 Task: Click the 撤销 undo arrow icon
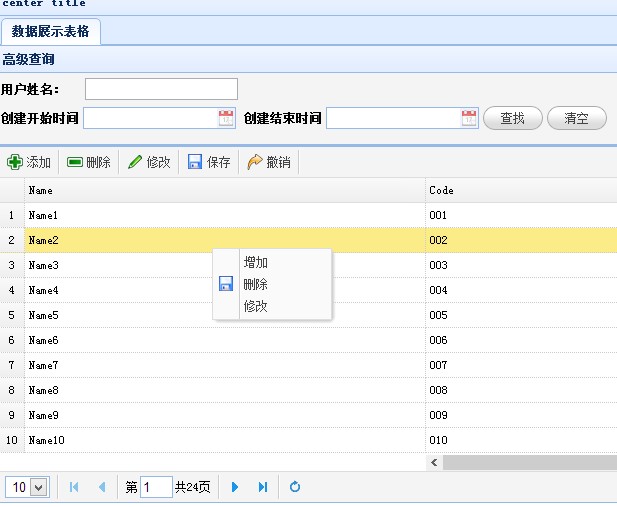point(255,162)
